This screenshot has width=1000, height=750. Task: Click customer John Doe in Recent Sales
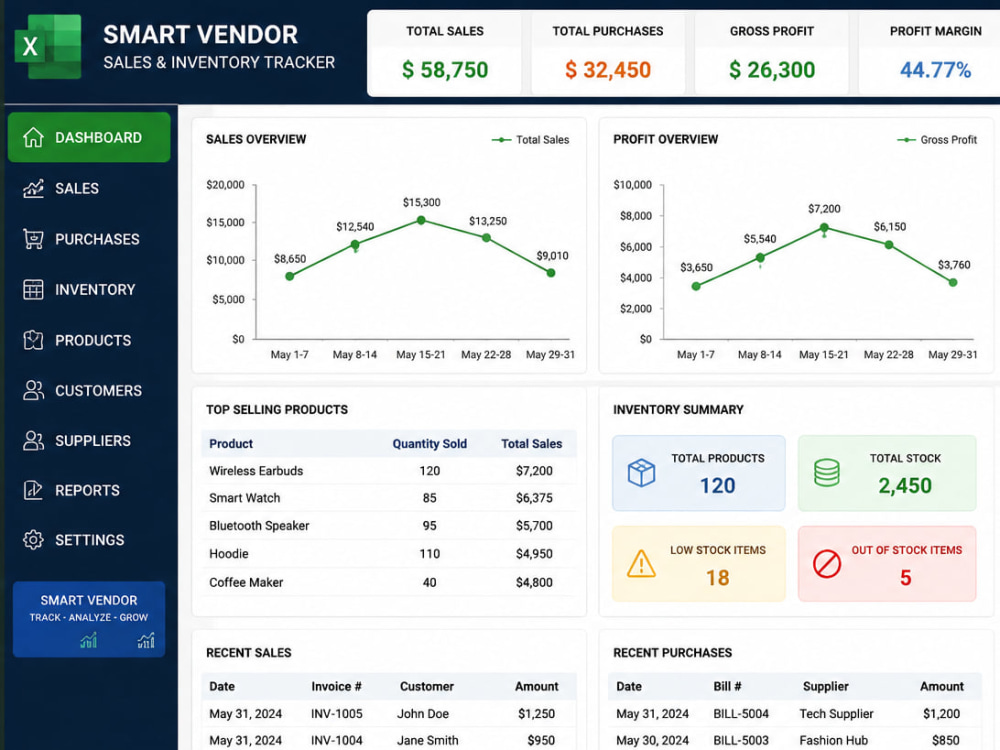point(423,714)
